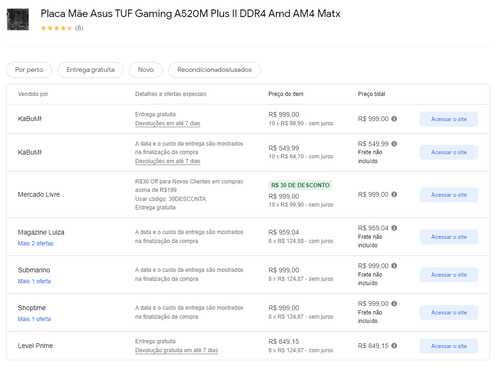500x366 pixels.
Task: Click the Shoptime seller name
Action: 32,308
